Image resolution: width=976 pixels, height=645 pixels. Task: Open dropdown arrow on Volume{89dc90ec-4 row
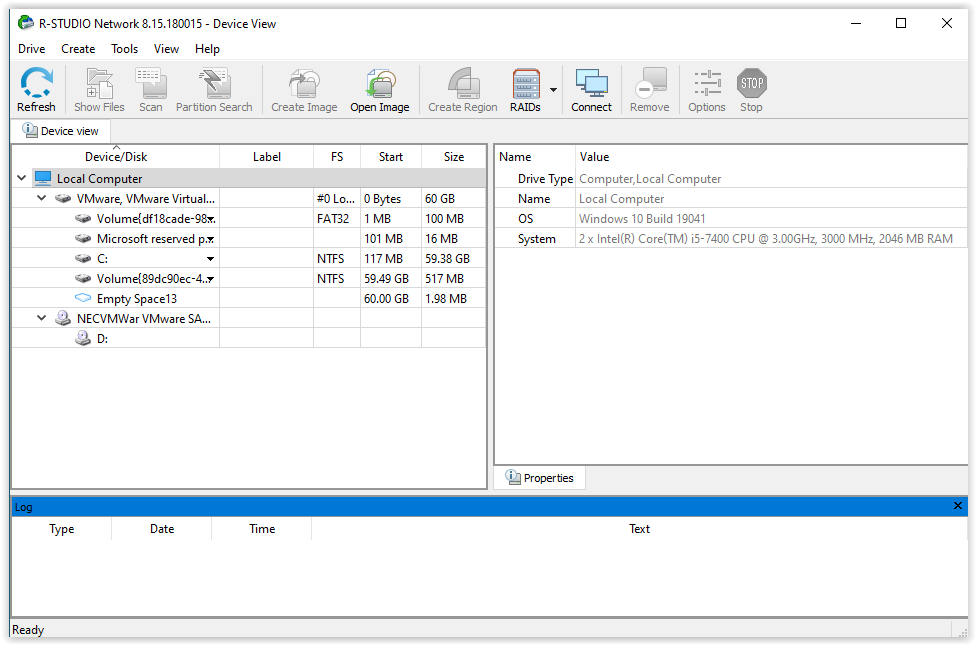tap(211, 279)
